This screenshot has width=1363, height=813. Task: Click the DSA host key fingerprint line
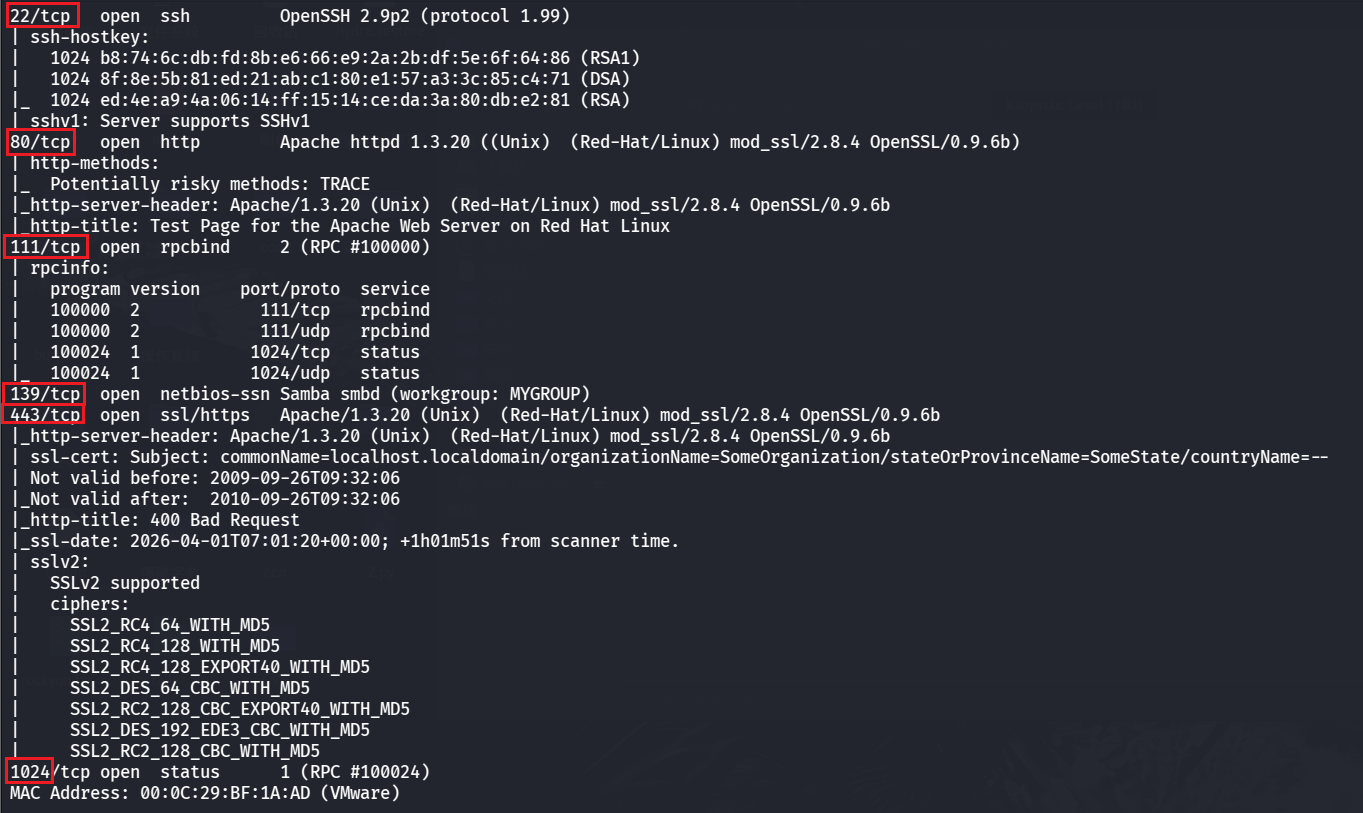pos(340,79)
